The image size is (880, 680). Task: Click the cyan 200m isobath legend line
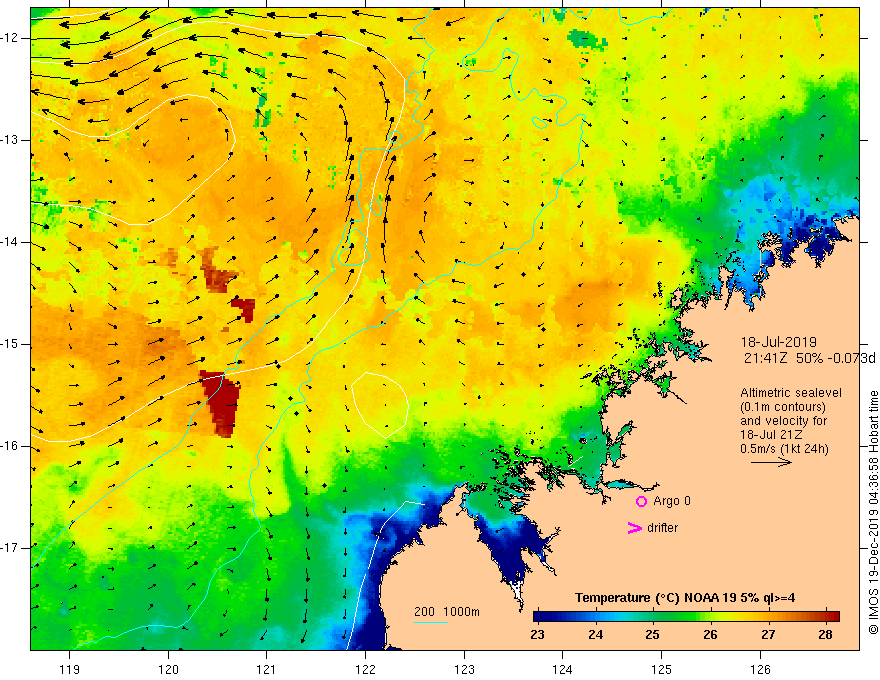430,622
